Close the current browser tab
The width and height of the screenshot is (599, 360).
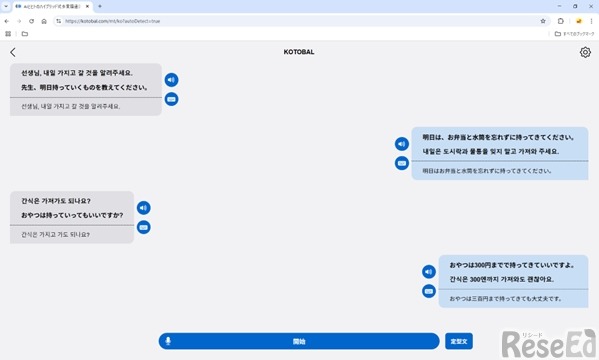(87, 6)
